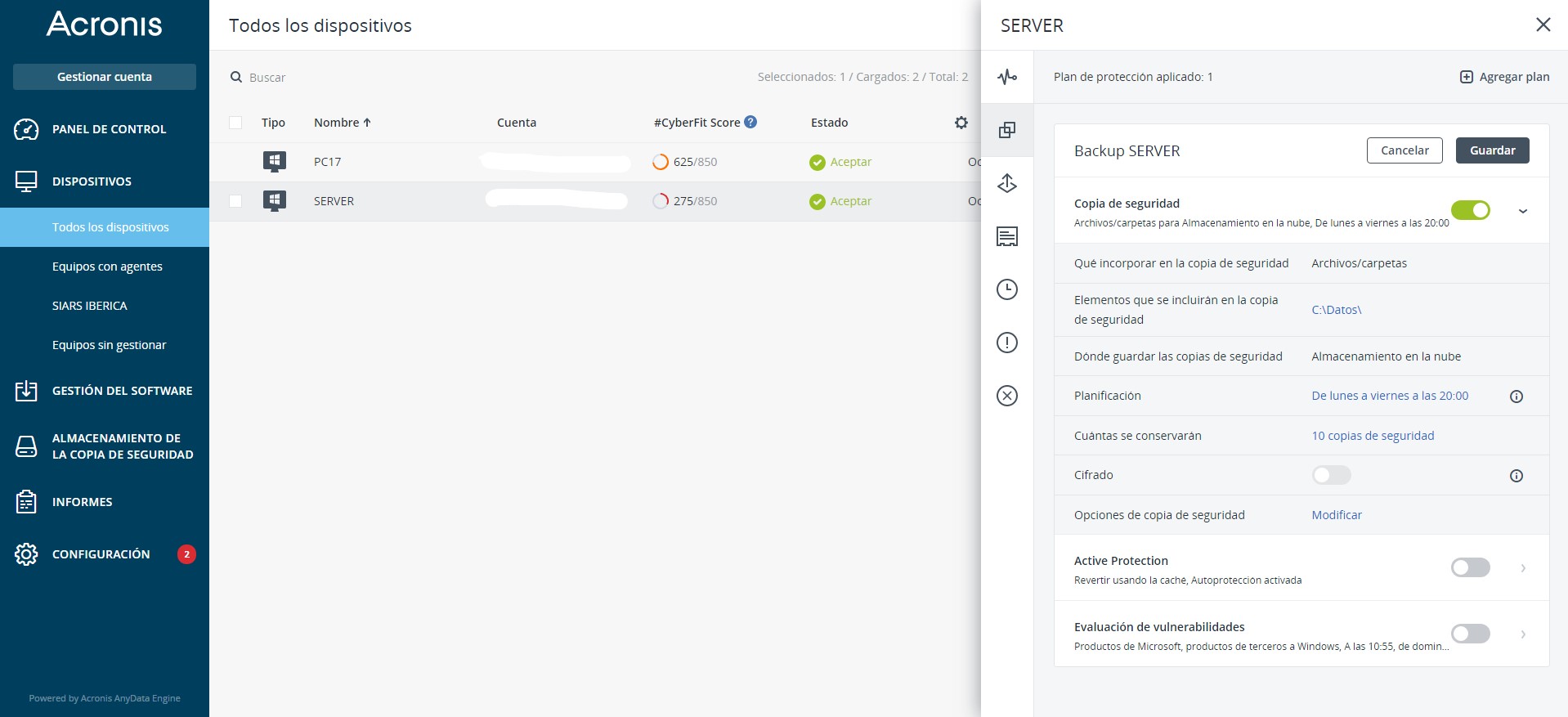The height and width of the screenshot is (717, 1568).
Task: Click the SERVER device name in table
Action: pyautogui.click(x=334, y=201)
